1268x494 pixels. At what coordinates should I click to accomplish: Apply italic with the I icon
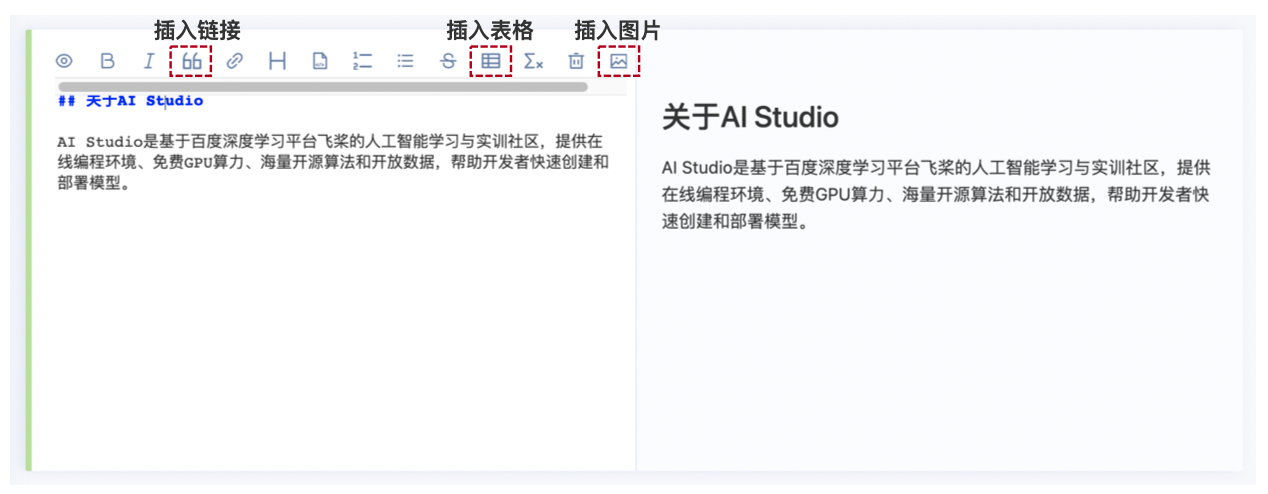click(x=149, y=61)
